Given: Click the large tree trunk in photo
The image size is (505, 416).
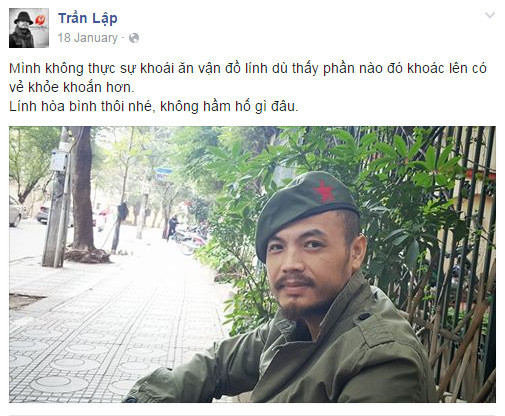Looking at the screenshot, I should (x=82, y=190).
